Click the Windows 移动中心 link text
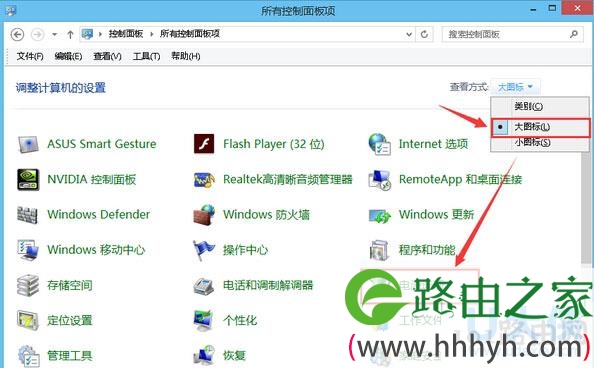Screen dimensions: 594x368 pyautogui.click(x=96, y=250)
